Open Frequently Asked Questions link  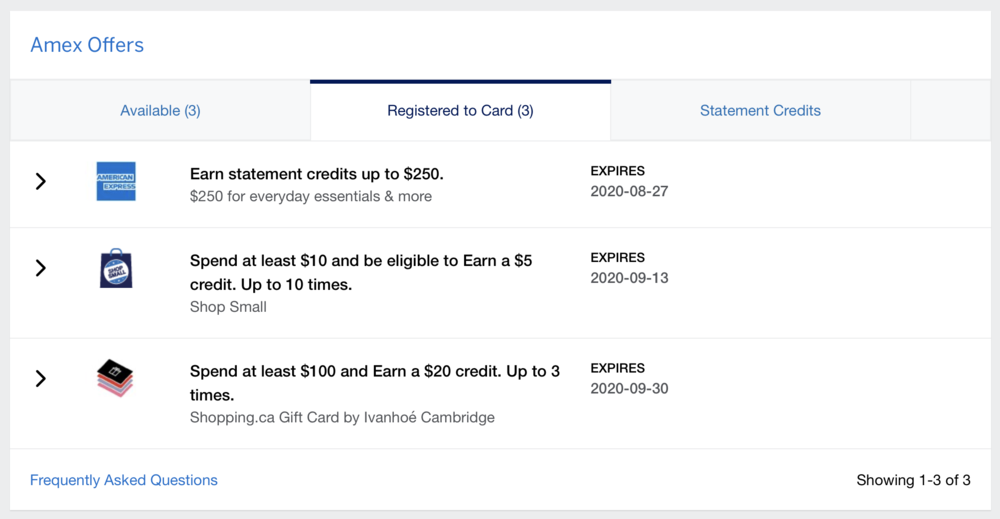click(x=124, y=480)
